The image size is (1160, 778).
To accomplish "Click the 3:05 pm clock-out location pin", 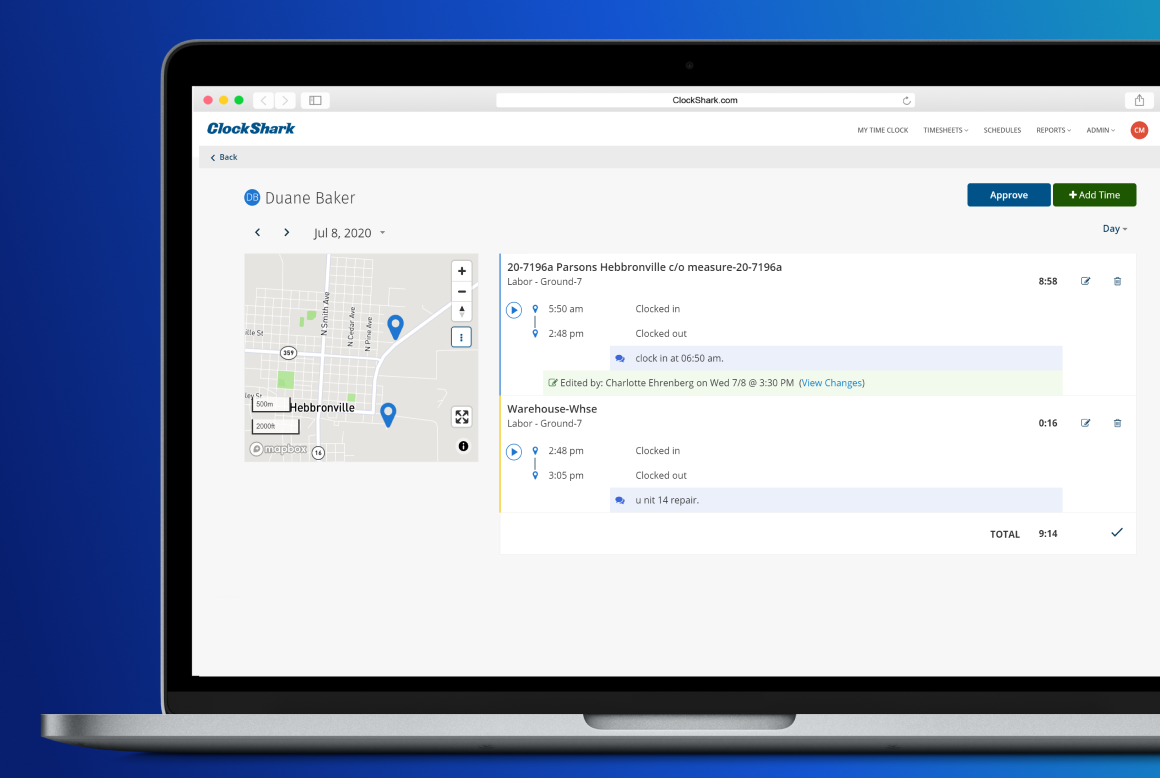I will (x=535, y=476).
